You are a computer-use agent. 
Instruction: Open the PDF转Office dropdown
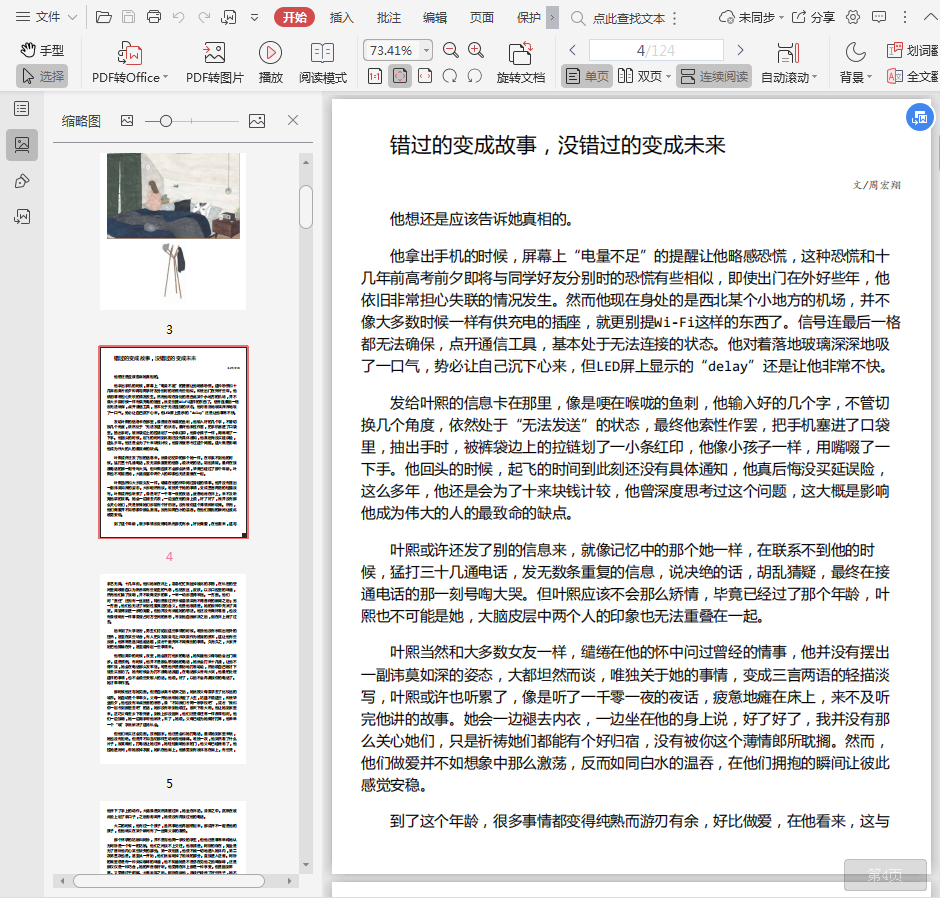pos(130,62)
